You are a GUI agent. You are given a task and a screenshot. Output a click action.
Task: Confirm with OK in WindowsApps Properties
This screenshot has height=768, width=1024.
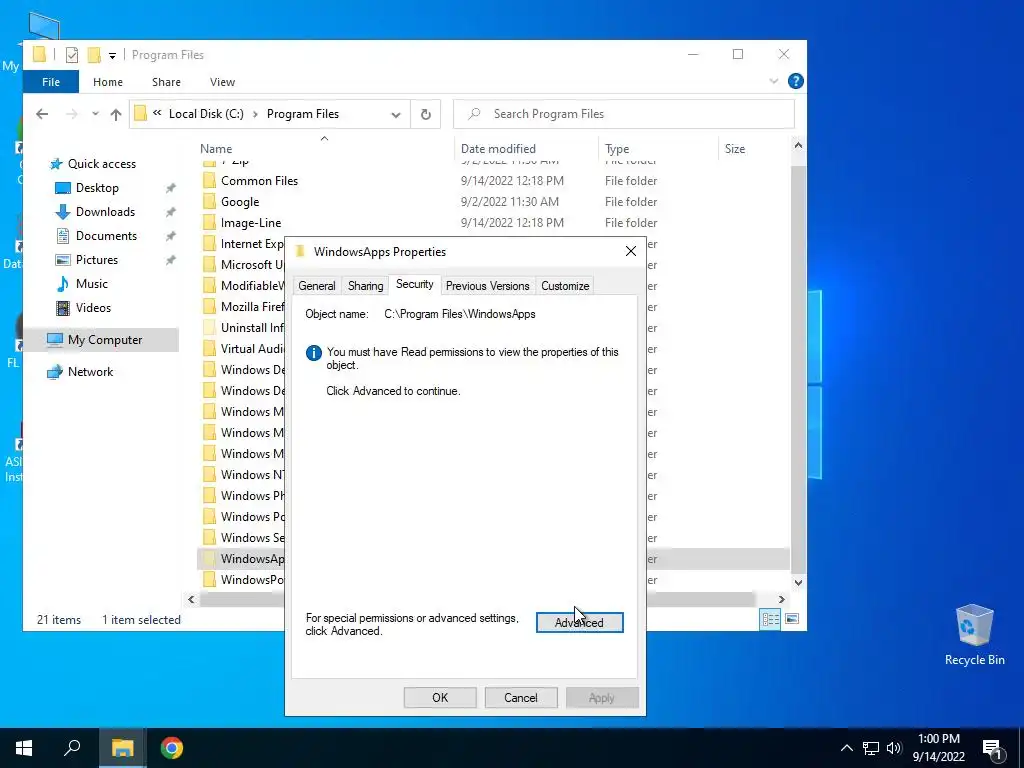[x=440, y=697]
